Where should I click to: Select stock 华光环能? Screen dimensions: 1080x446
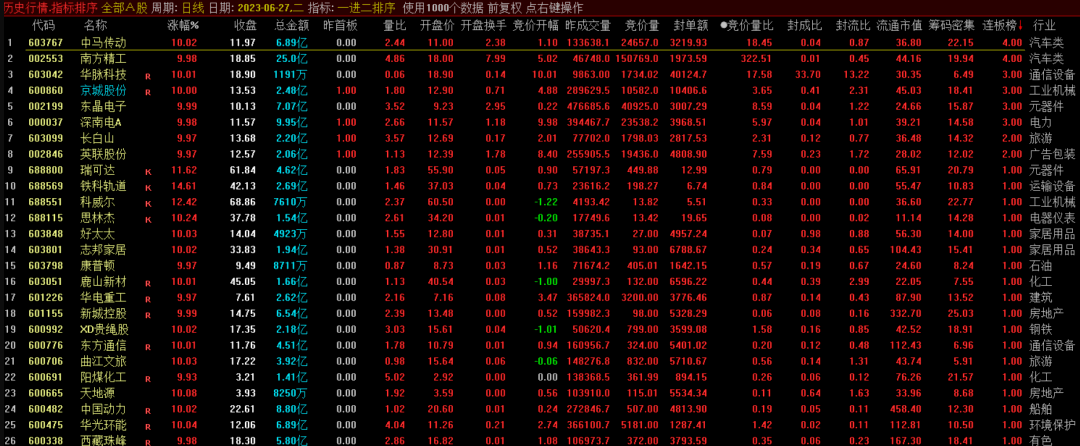tap(103, 425)
